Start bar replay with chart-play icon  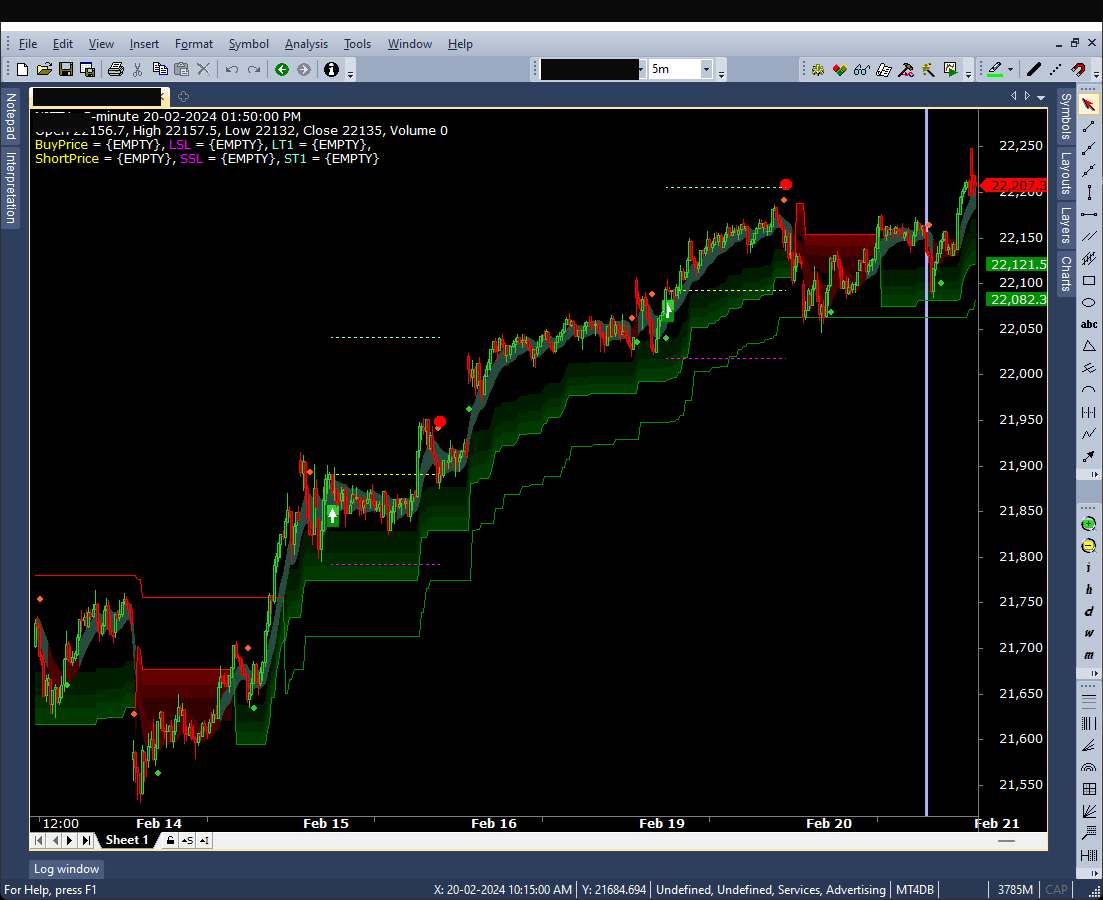coord(950,70)
